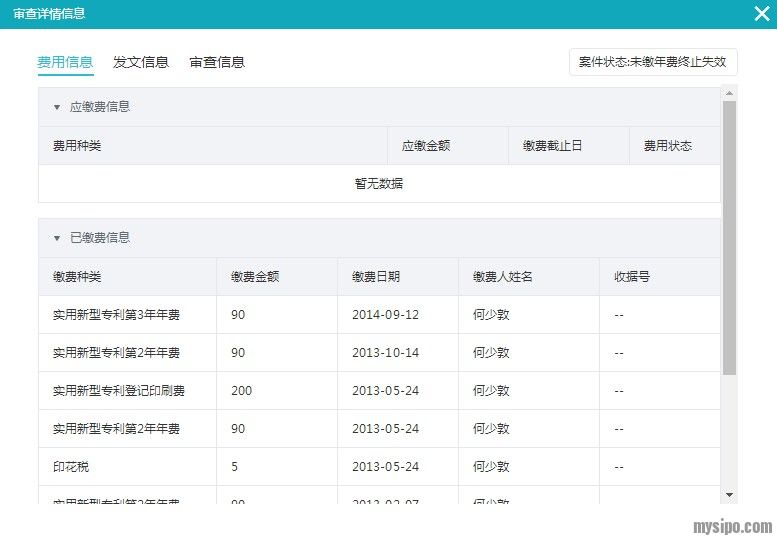Click the 收据号 column header
This screenshot has height=540, width=777.
tap(632, 277)
